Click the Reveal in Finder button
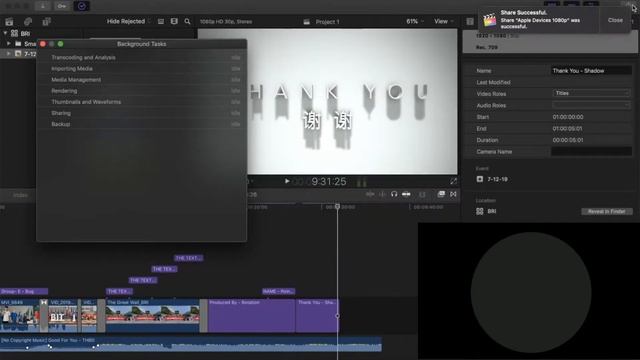This screenshot has width=640, height=360. (x=607, y=211)
